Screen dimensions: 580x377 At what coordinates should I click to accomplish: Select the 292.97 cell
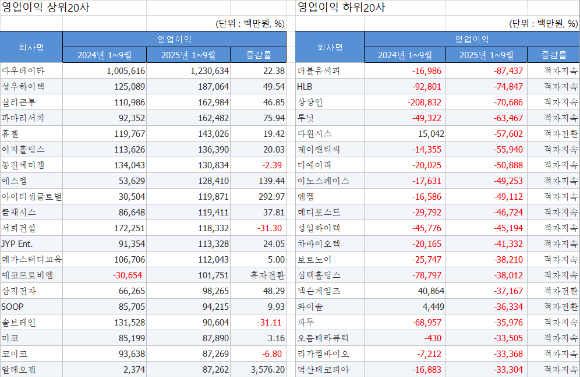259,196
